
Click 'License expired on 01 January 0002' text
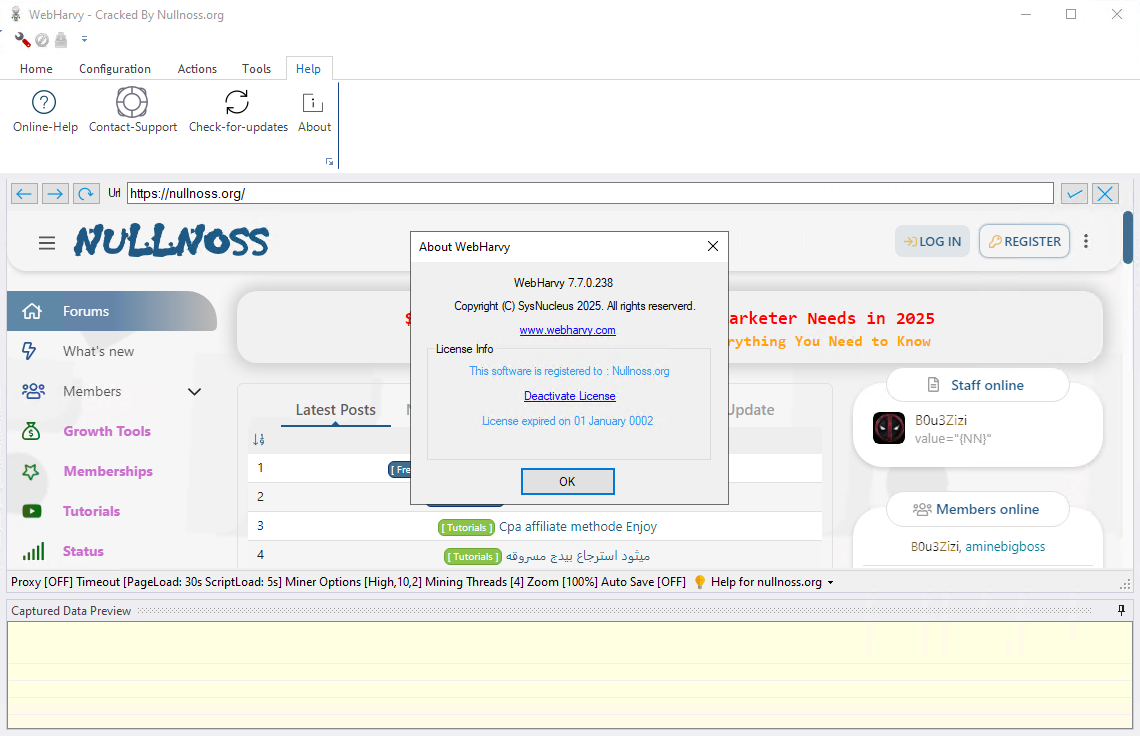(567, 421)
